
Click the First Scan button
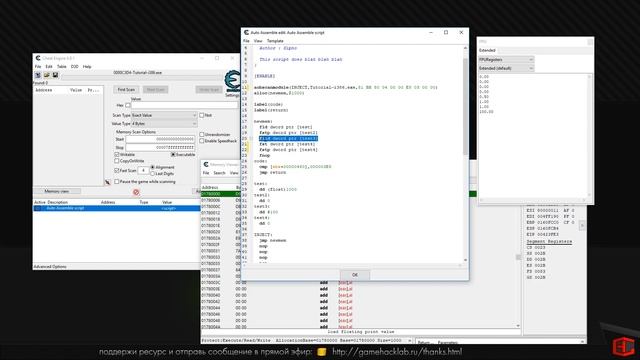tap(126, 89)
